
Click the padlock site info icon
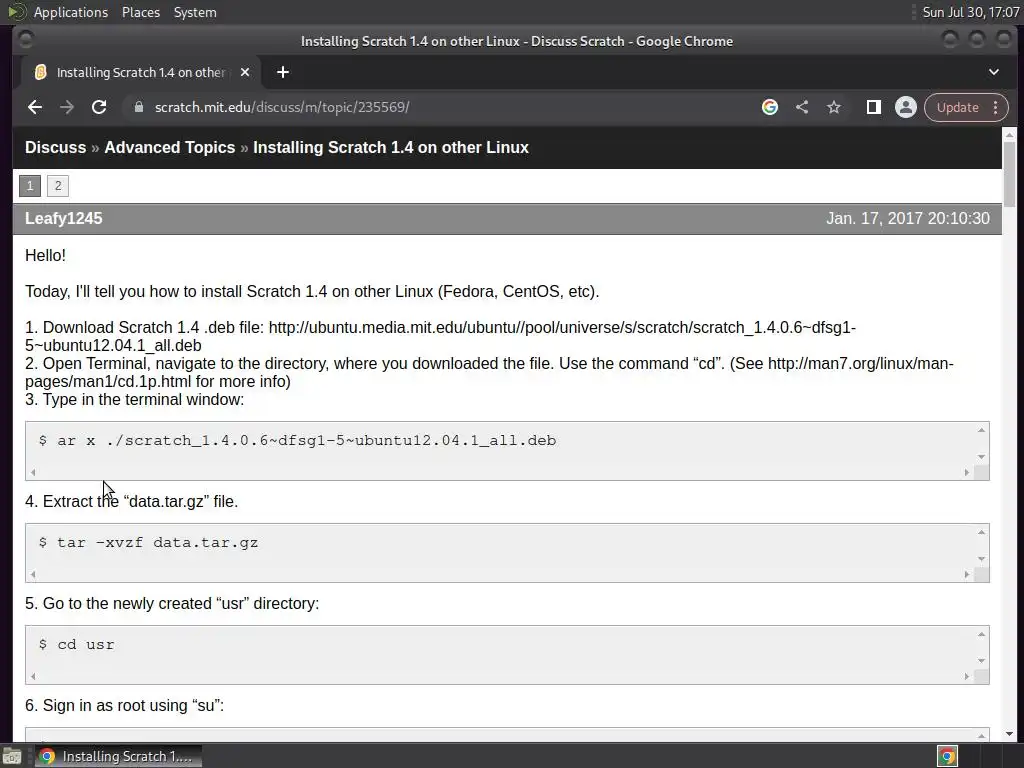[x=138, y=107]
